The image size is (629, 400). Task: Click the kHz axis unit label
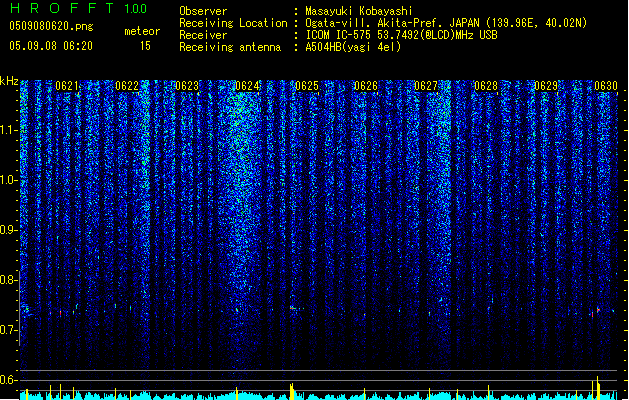coord(9,81)
